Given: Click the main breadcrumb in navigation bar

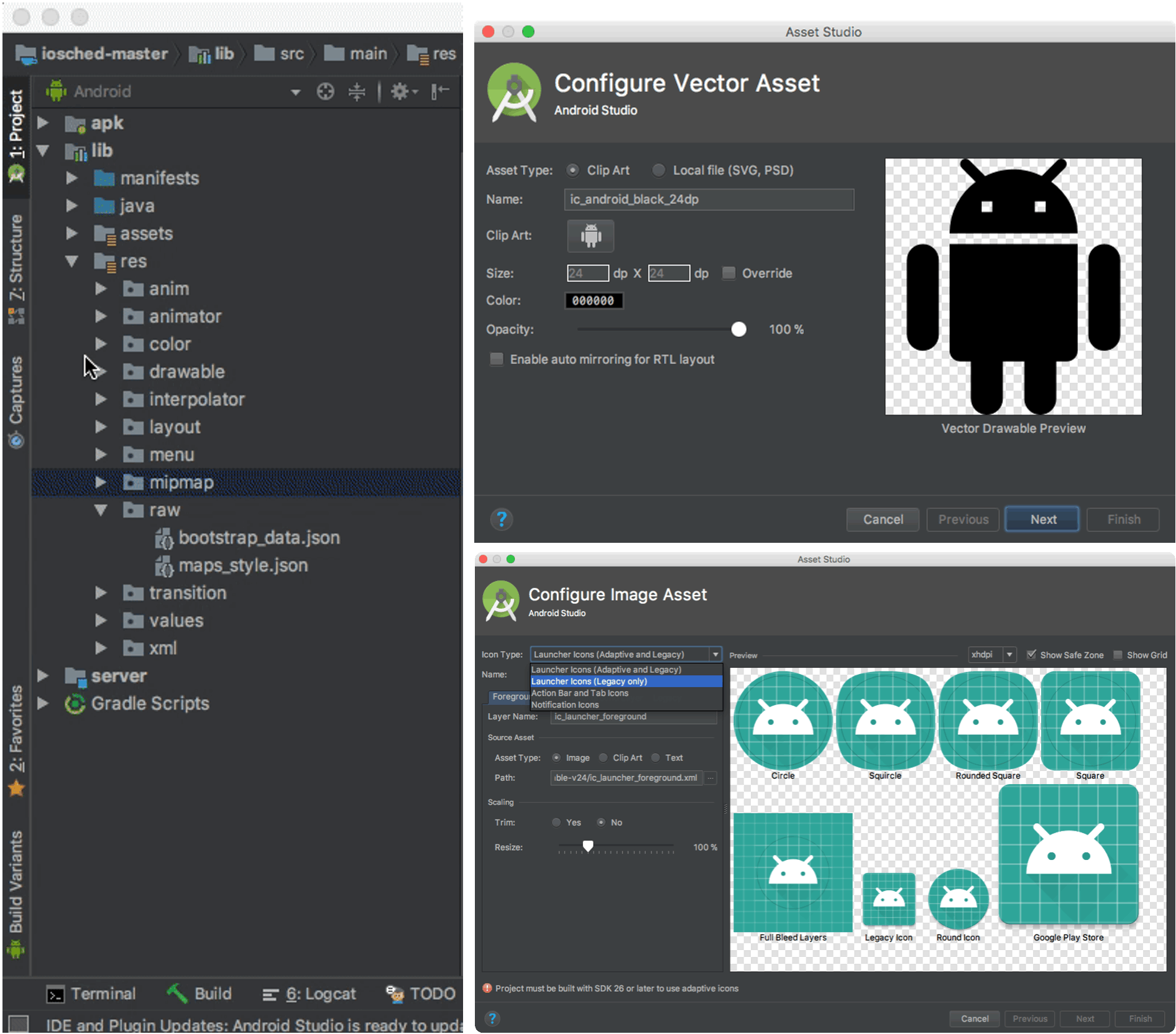Looking at the screenshot, I should pyautogui.click(x=356, y=54).
